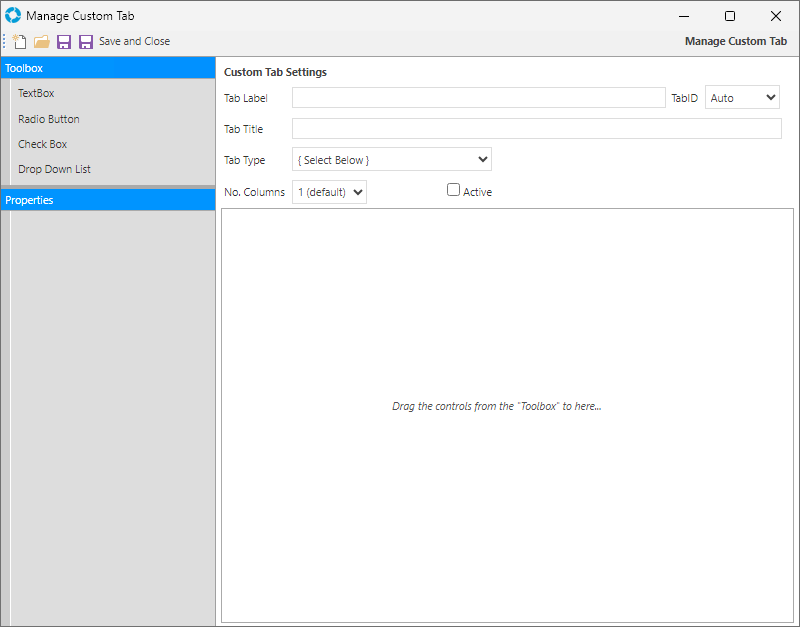The height and width of the screenshot is (627, 800).
Task: Open the No. Columns dropdown
Action: point(329,192)
